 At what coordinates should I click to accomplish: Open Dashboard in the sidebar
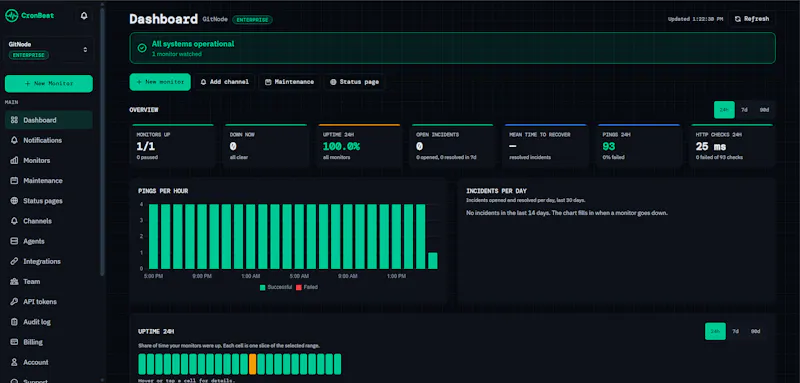click(49, 120)
